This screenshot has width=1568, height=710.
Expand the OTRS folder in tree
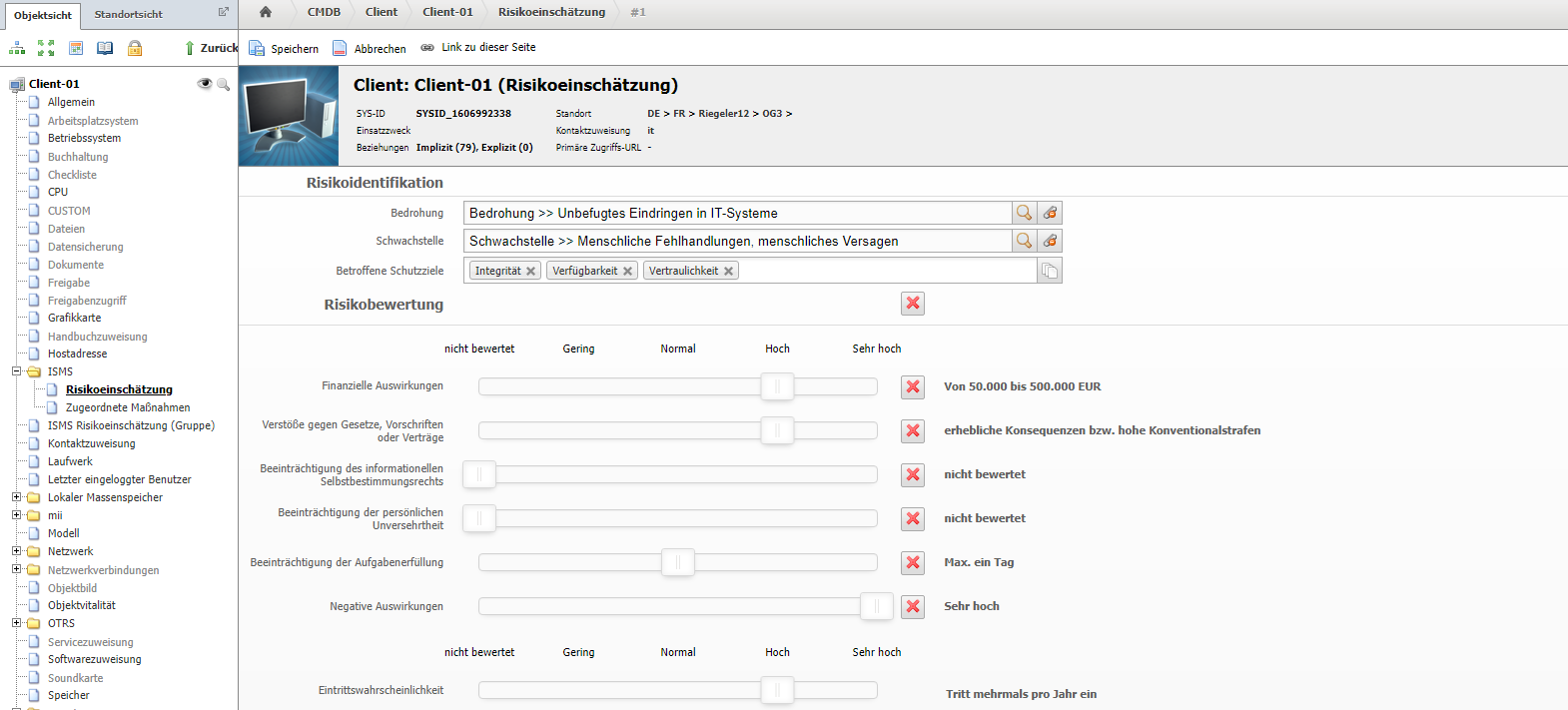(17, 623)
